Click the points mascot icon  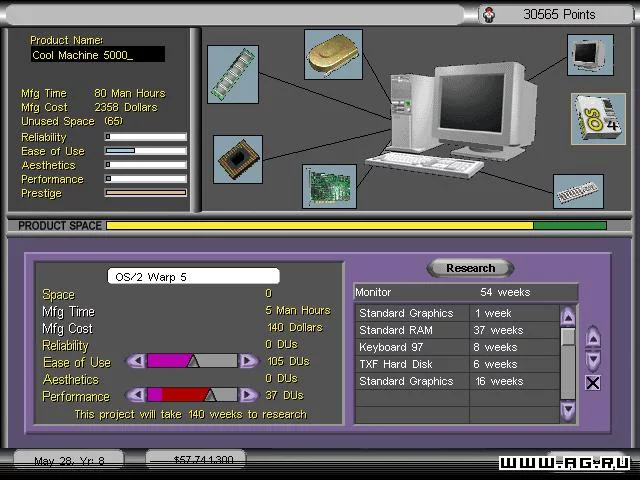(x=489, y=15)
